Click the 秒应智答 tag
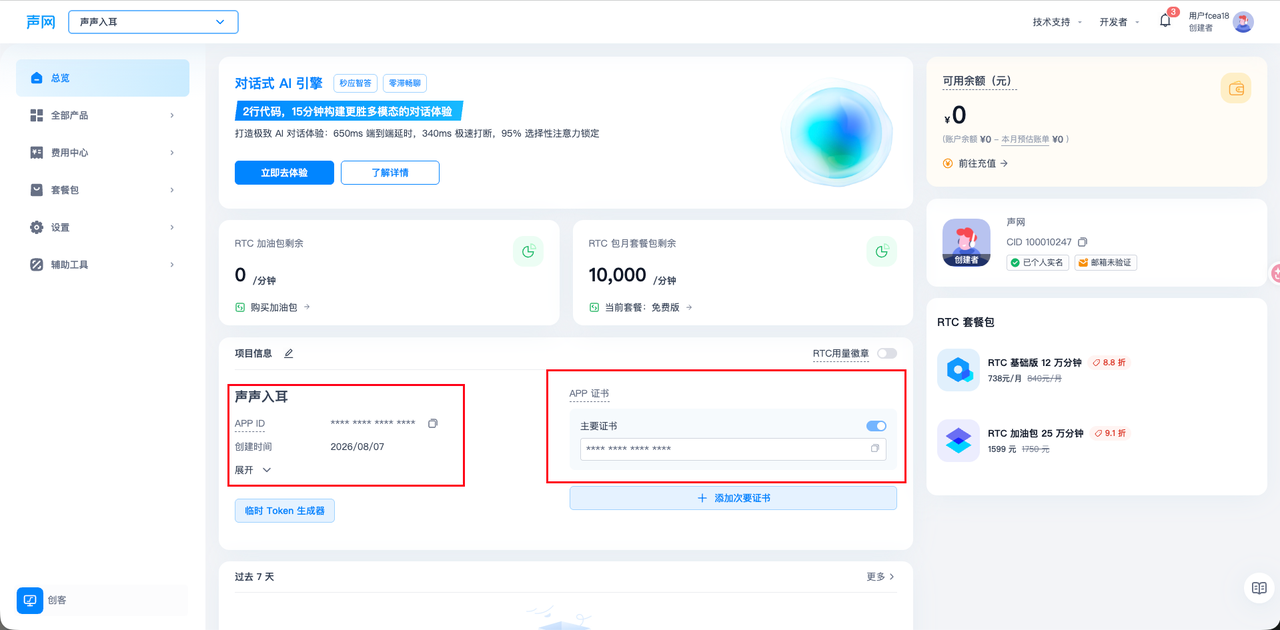This screenshot has width=1280, height=630. 355,84
